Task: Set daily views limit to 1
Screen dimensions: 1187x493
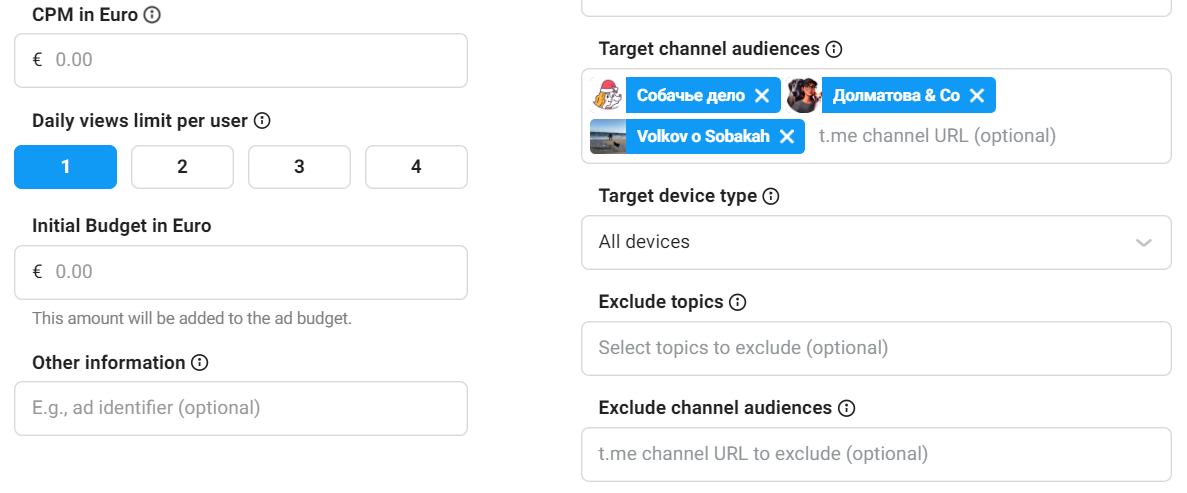Action: tap(65, 167)
